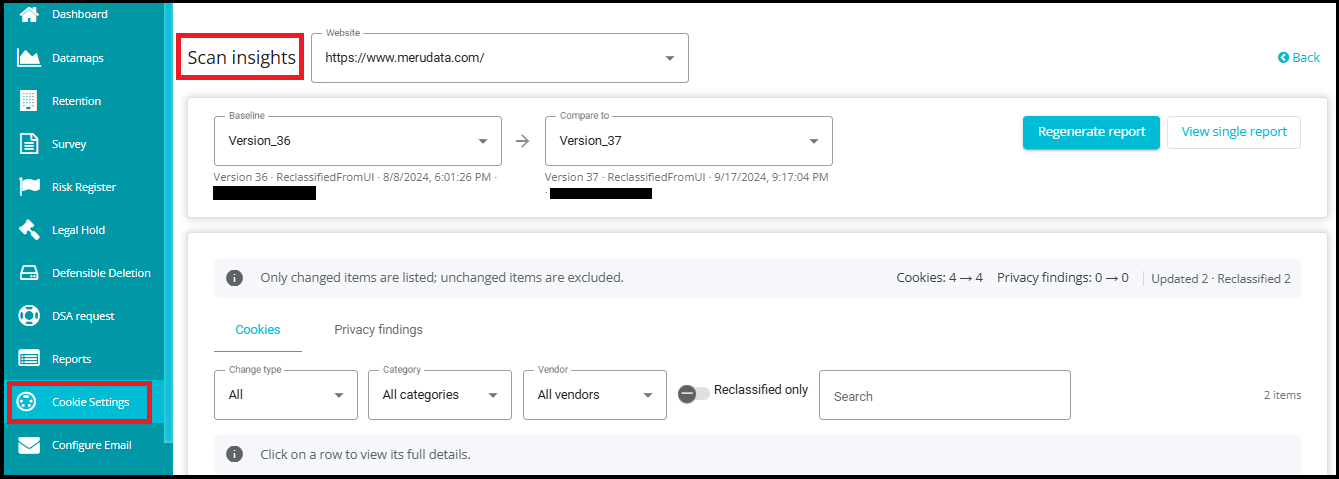This screenshot has height=479, width=1339.
Task: Switch to the Privacy findings tab
Action: click(x=378, y=329)
